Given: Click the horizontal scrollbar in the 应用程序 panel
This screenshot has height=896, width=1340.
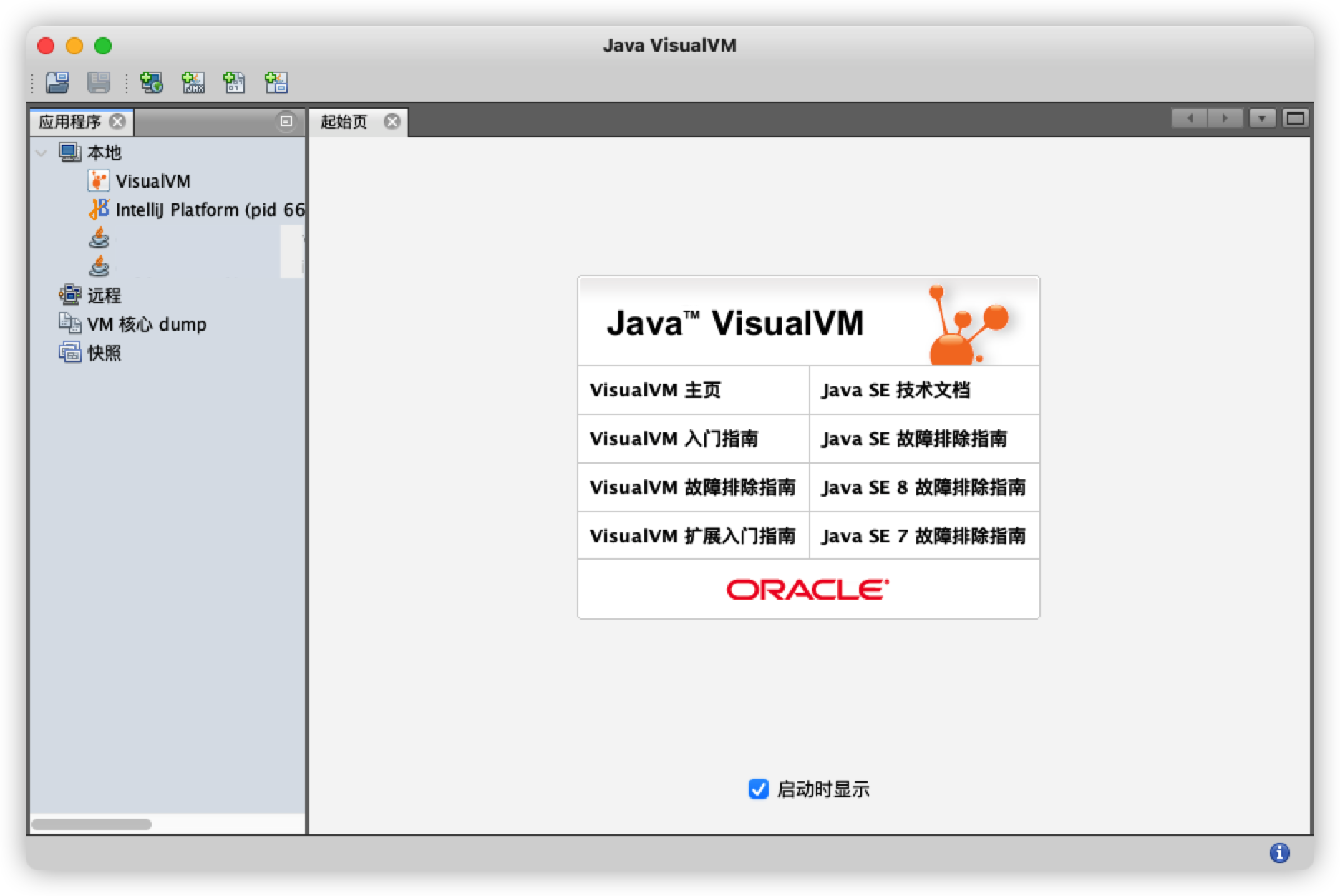Looking at the screenshot, I should [x=92, y=824].
